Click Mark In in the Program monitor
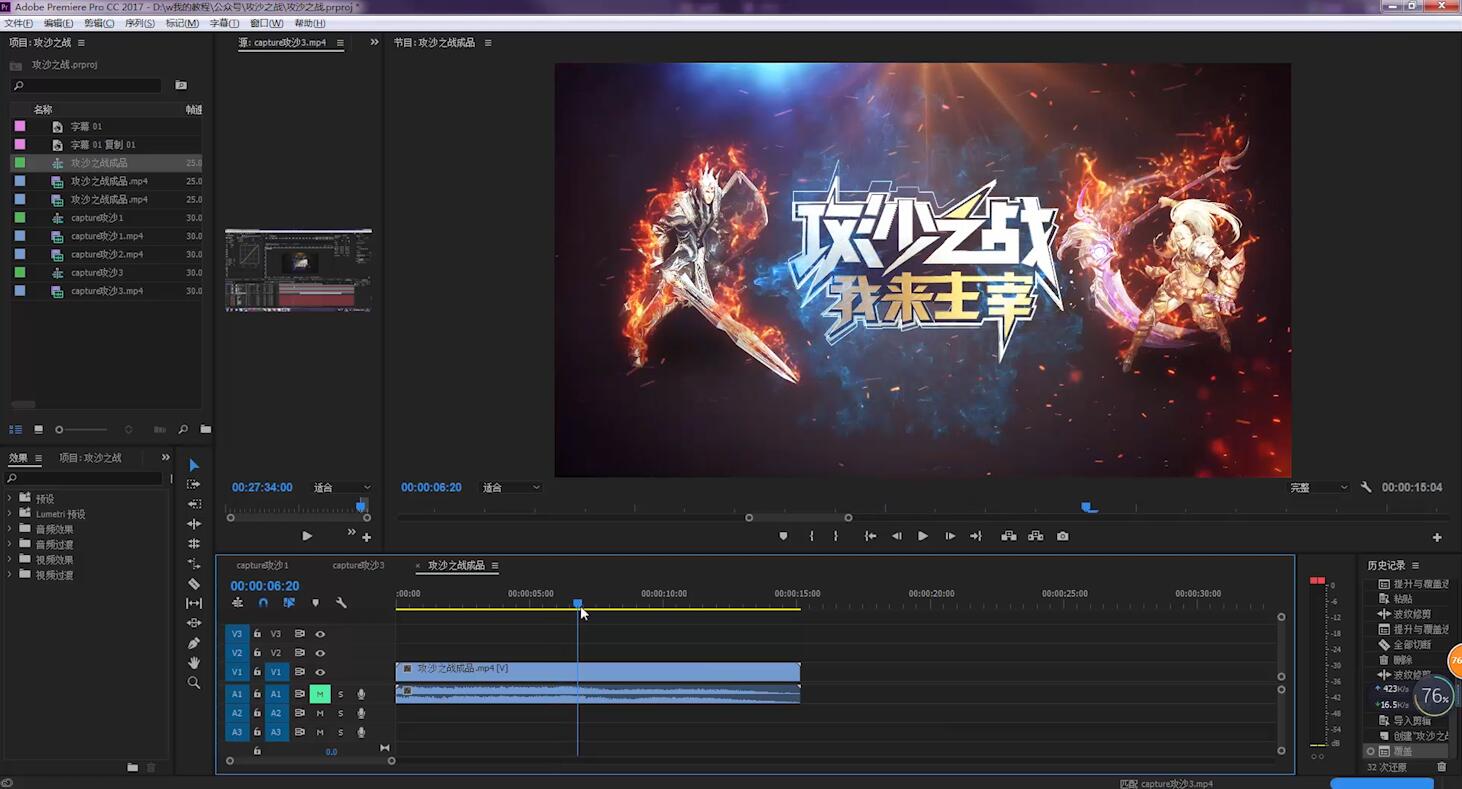The width and height of the screenshot is (1462, 789). point(811,536)
